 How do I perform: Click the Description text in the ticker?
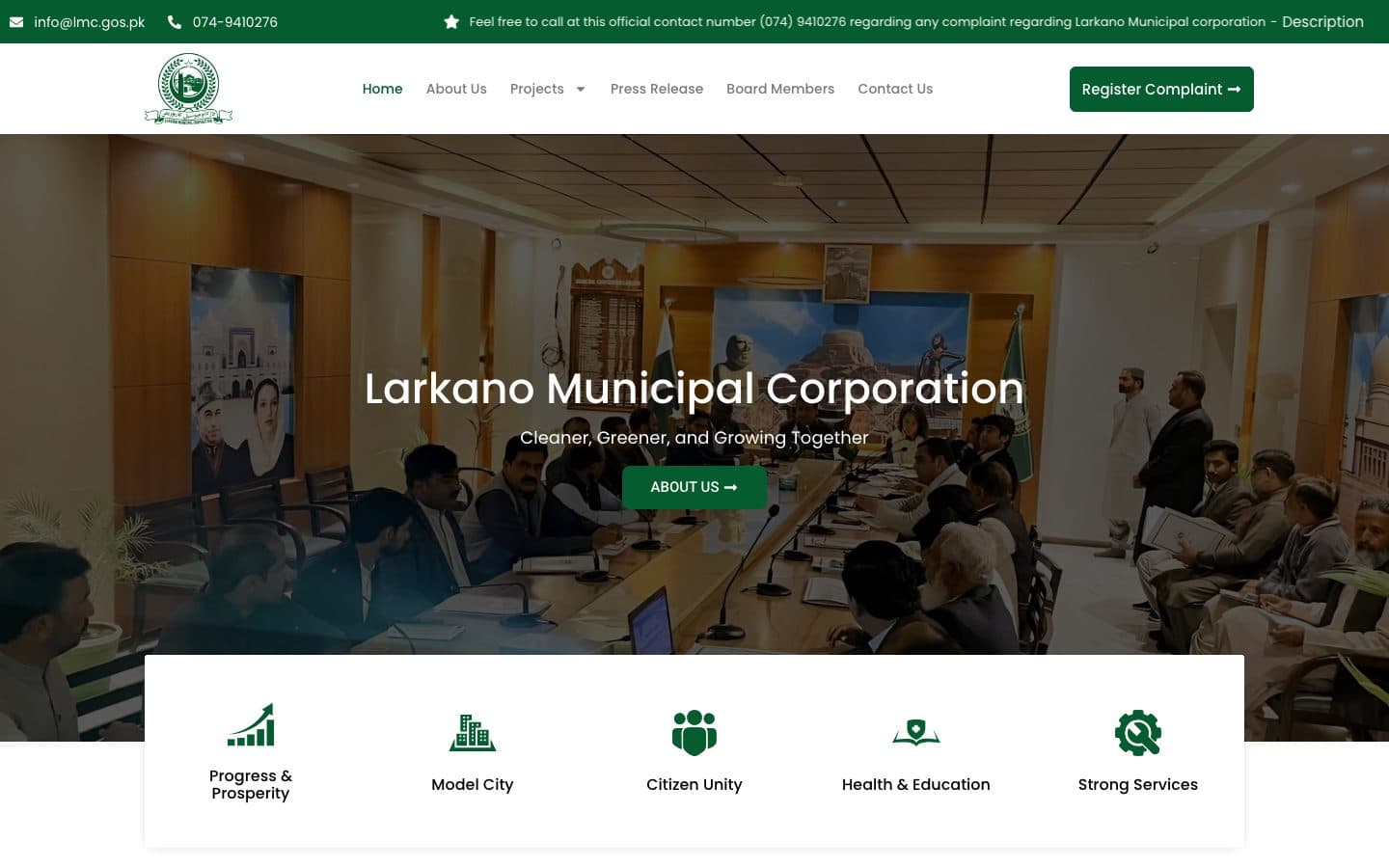pyautogui.click(x=1322, y=21)
